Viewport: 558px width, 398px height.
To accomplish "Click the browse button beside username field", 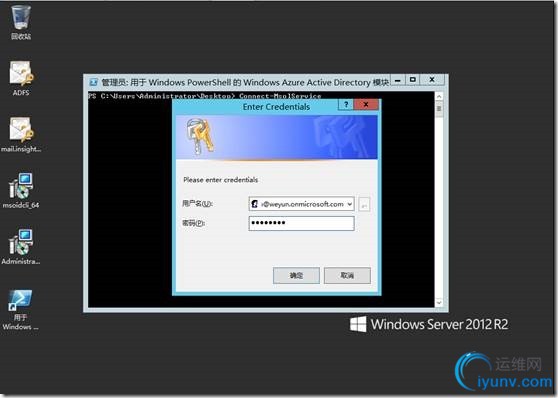I will coord(364,204).
